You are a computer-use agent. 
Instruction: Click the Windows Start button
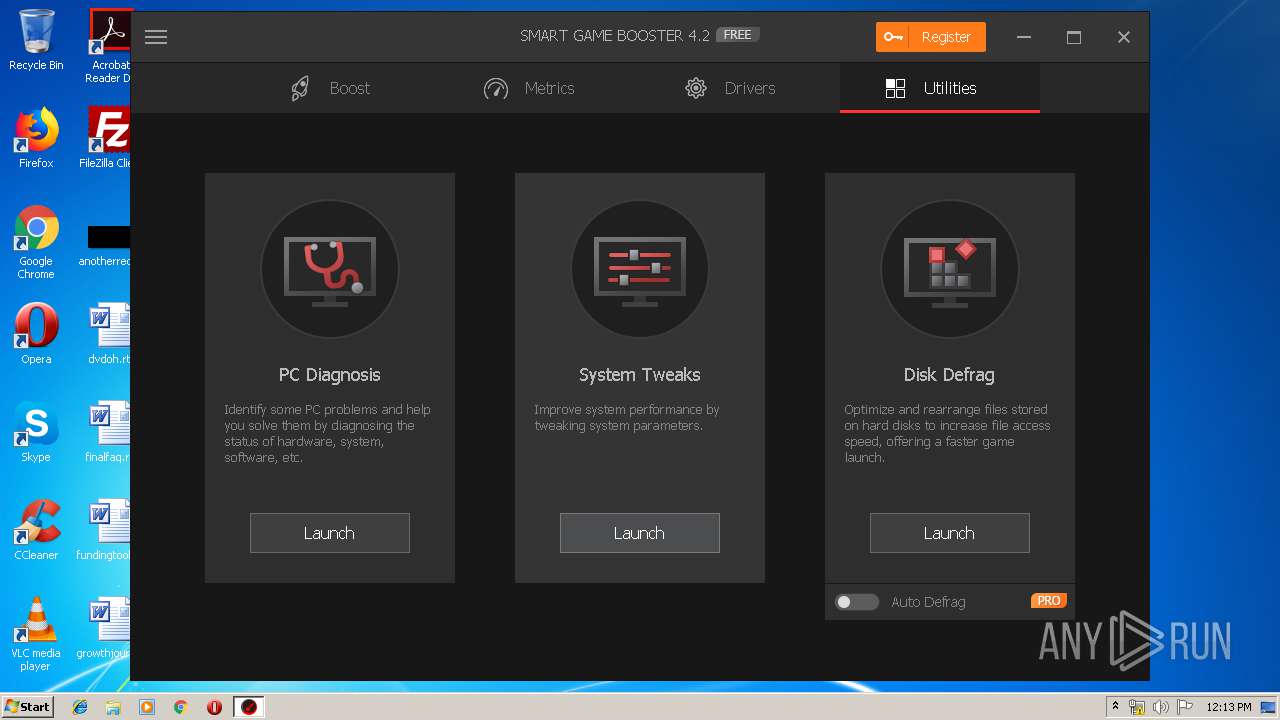click(27, 707)
